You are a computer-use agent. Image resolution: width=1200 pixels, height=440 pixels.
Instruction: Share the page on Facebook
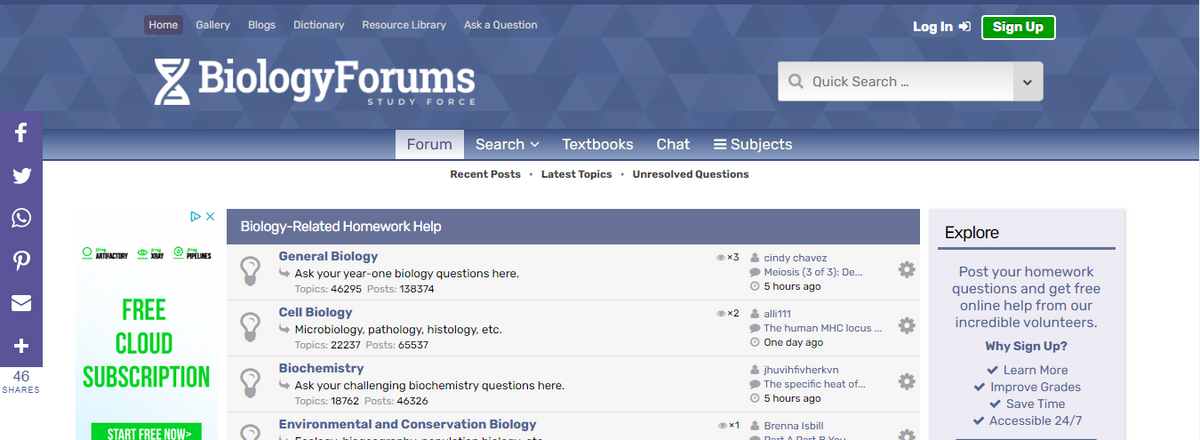(x=21, y=132)
